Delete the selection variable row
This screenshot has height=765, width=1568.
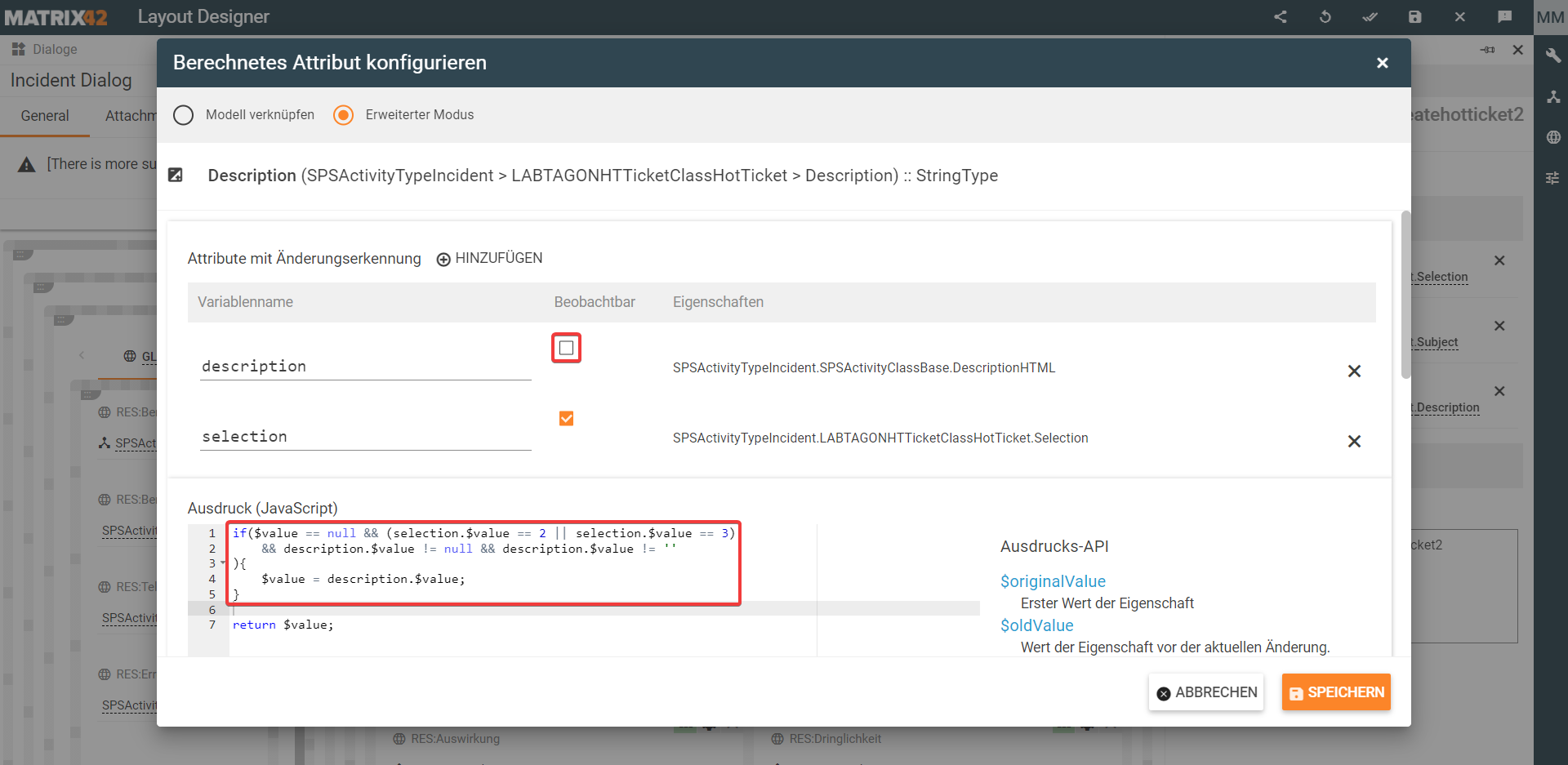pyautogui.click(x=1354, y=441)
